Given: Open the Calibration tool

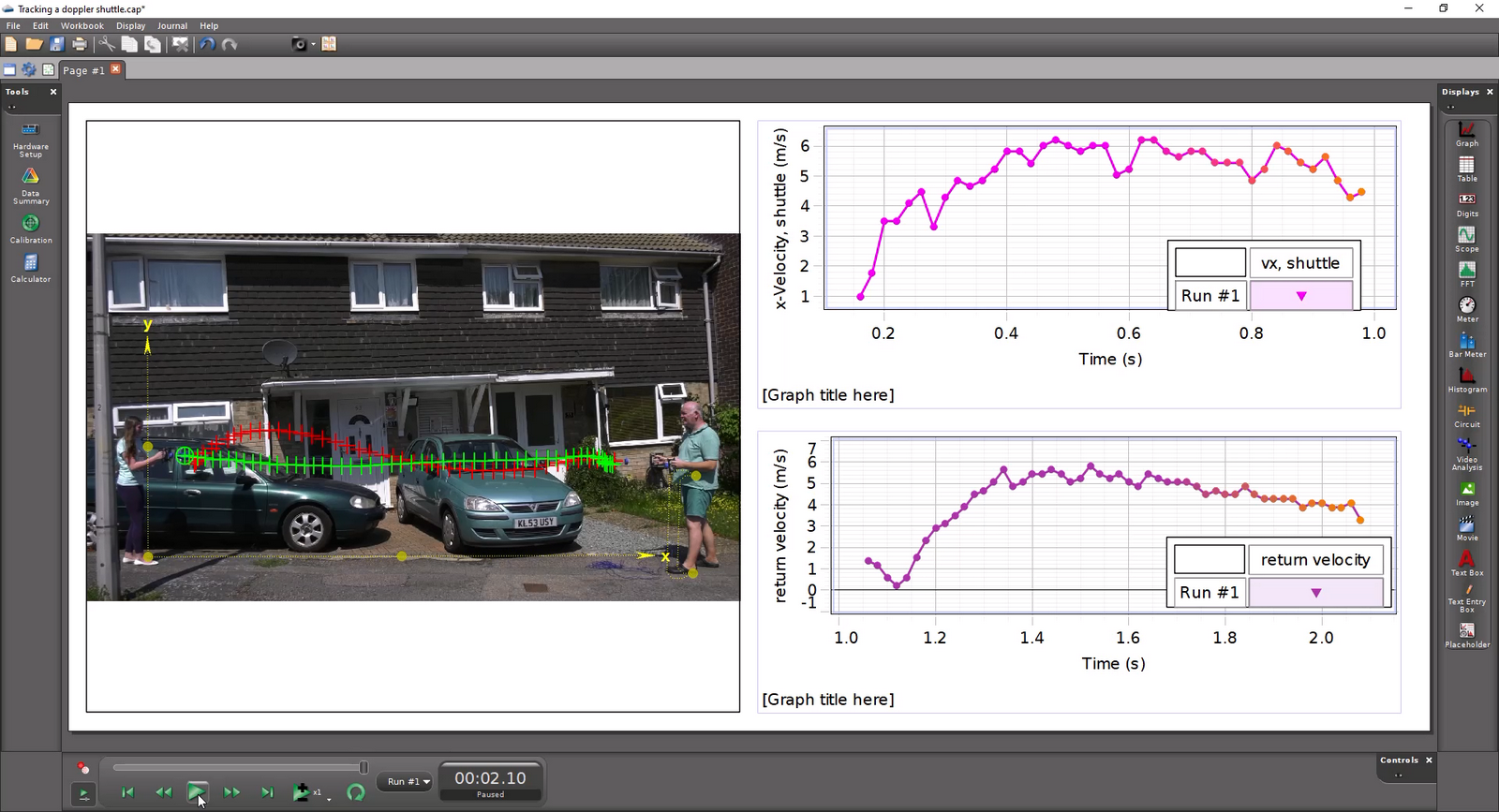Looking at the screenshot, I should [30, 228].
